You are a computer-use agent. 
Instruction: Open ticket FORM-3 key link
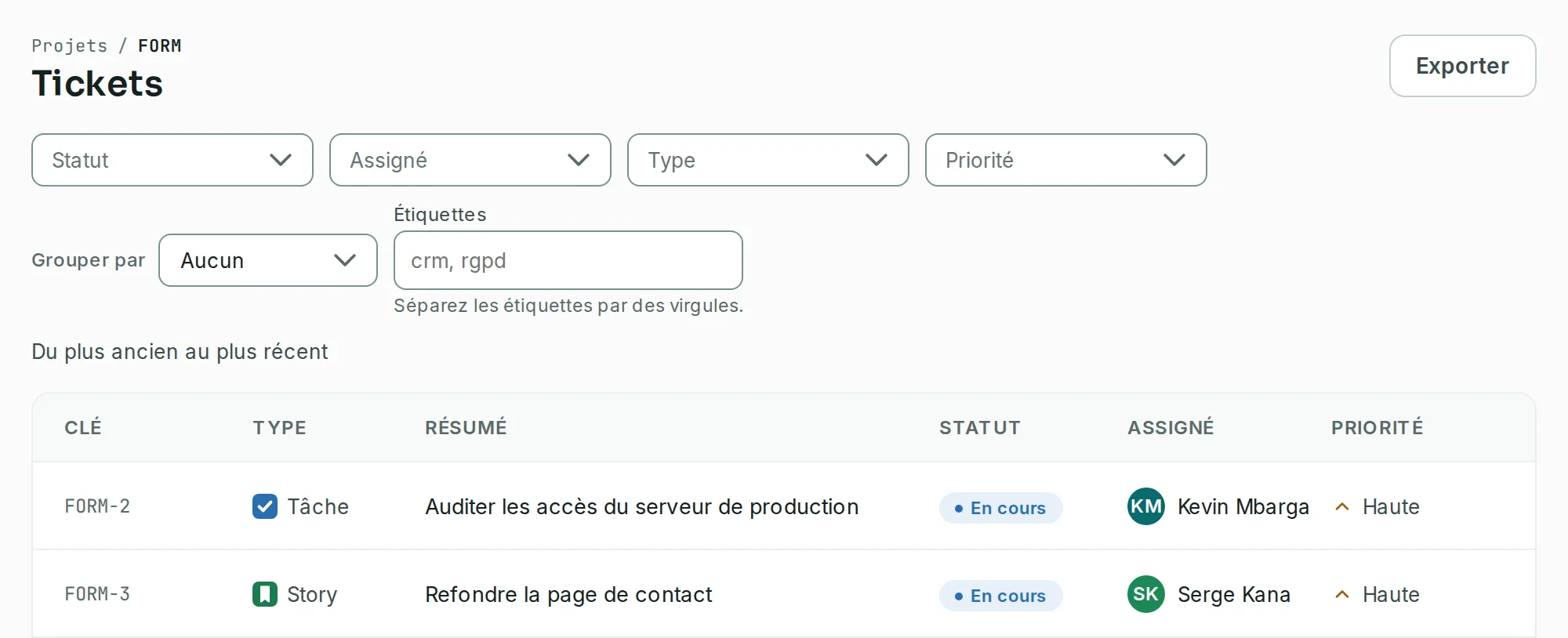(97, 594)
